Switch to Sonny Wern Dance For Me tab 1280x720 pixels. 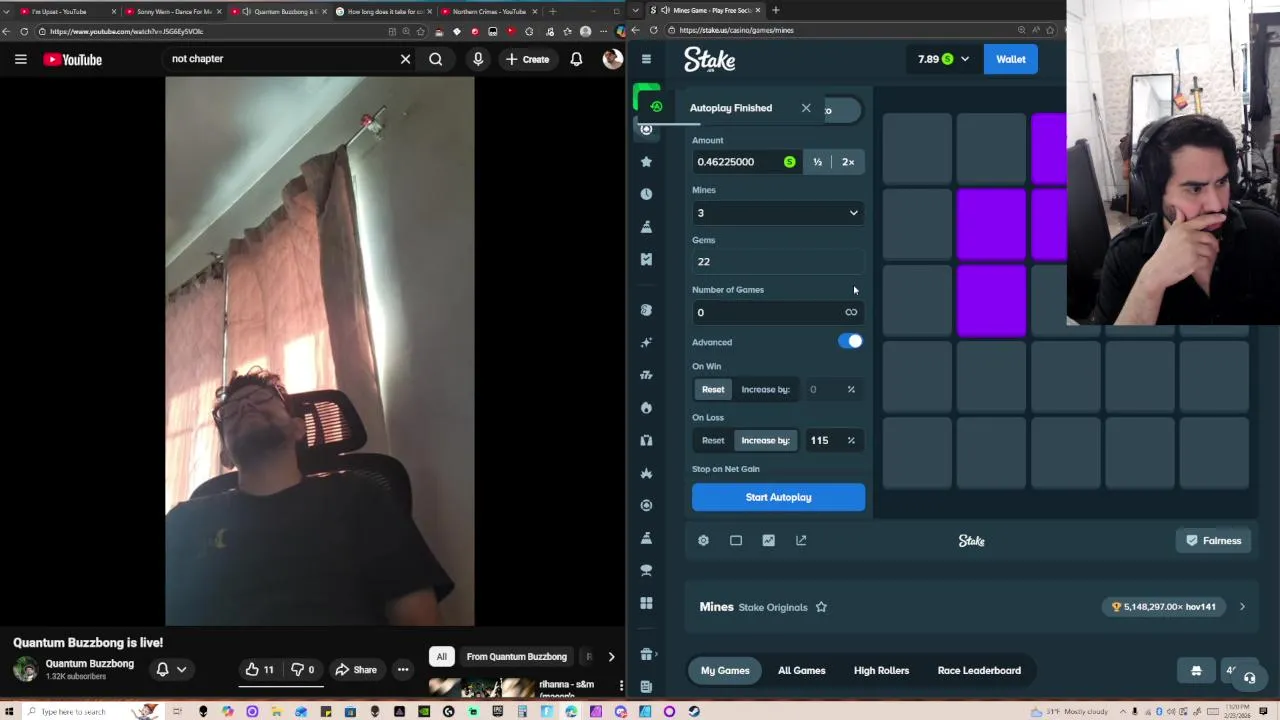pyautogui.click(x=172, y=11)
